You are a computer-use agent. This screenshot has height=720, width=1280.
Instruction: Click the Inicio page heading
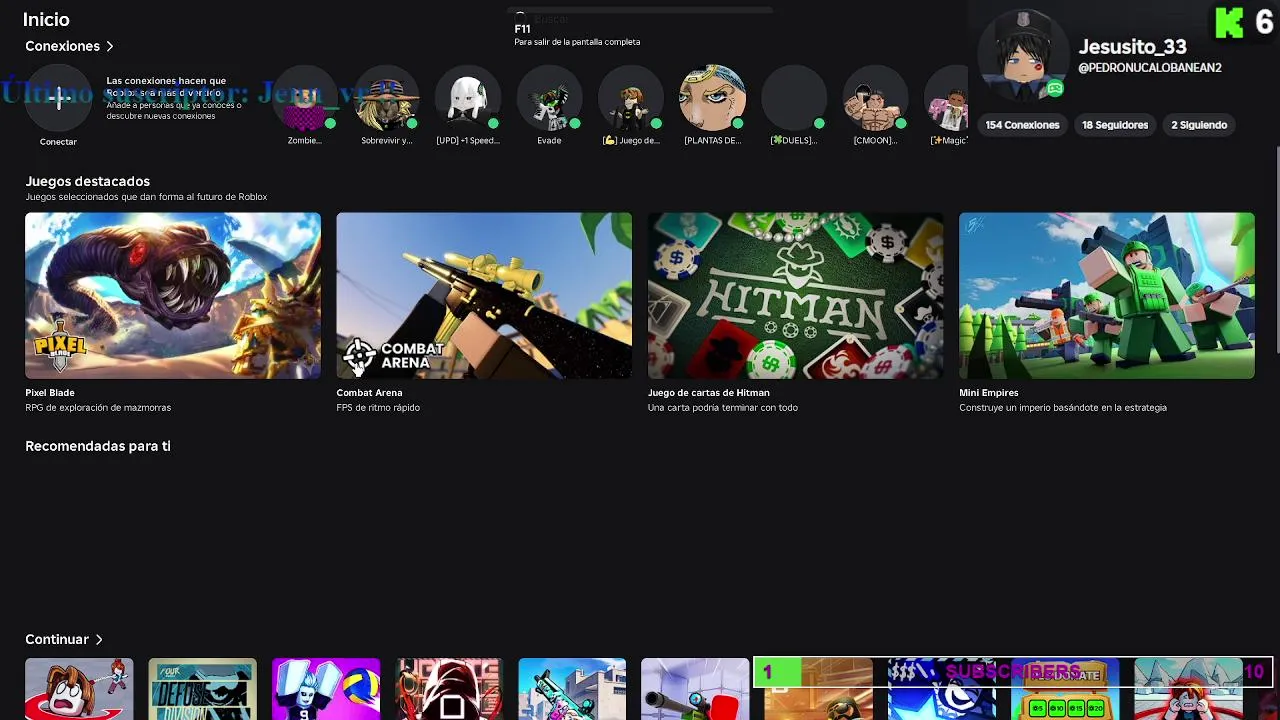(46, 19)
